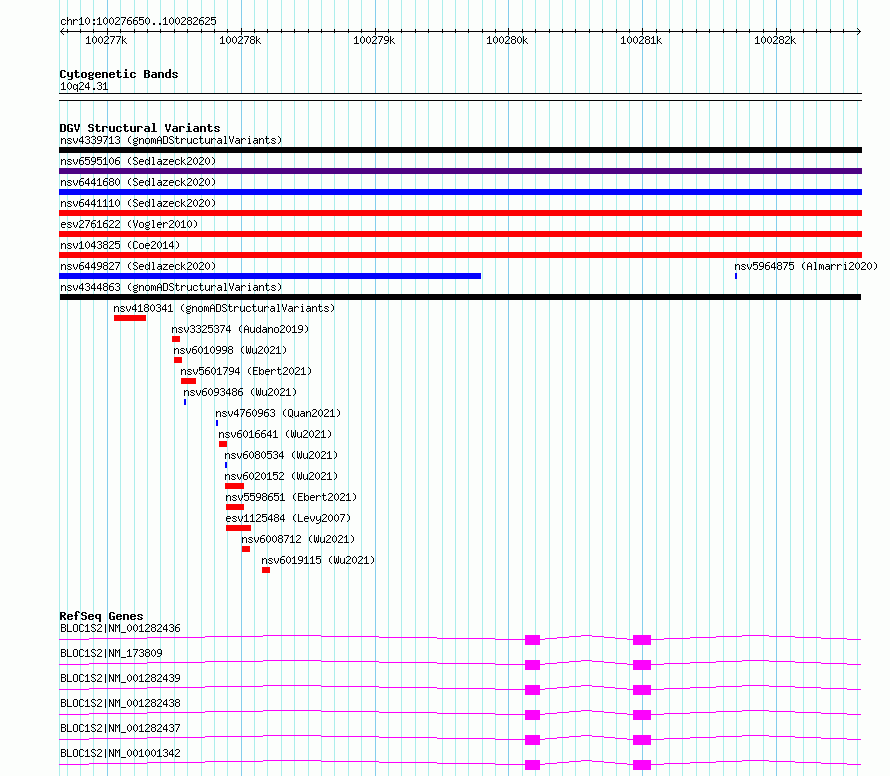Open nsv6080534 (Wu2021) label
Image resolution: width=890 pixels, height=776 pixels.
coord(281,455)
